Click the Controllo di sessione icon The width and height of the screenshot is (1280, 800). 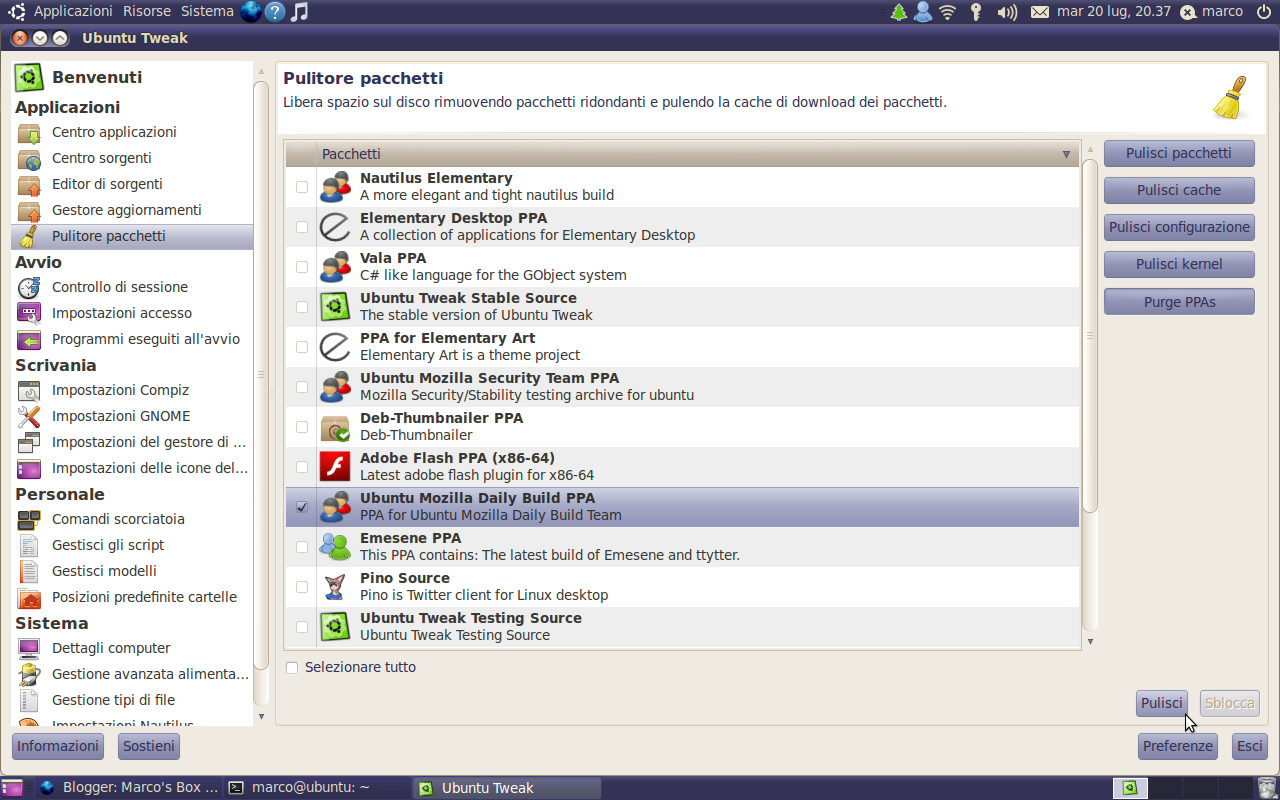pos(30,287)
